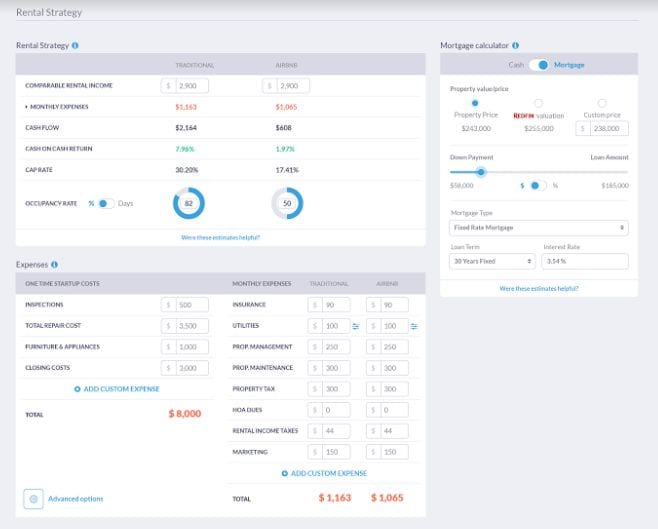Image resolution: width=658 pixels, height=529 pixels.
Task: Open the Loan Term dropdown
Action: click(493, 261)
